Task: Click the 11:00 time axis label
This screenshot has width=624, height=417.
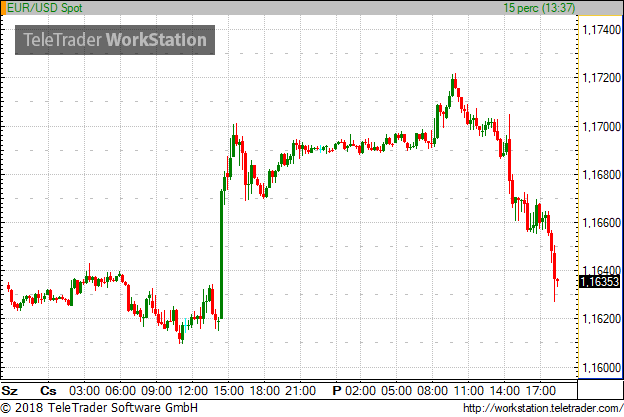Action: (x=469, y=391)
